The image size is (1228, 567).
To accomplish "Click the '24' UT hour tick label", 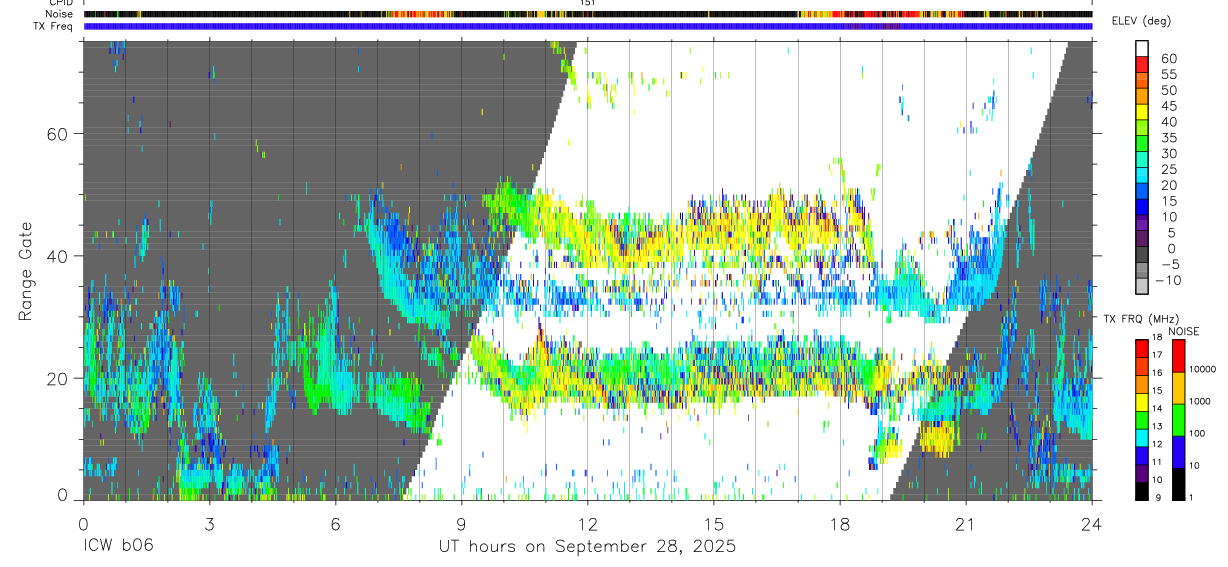I will (1091, 523).
